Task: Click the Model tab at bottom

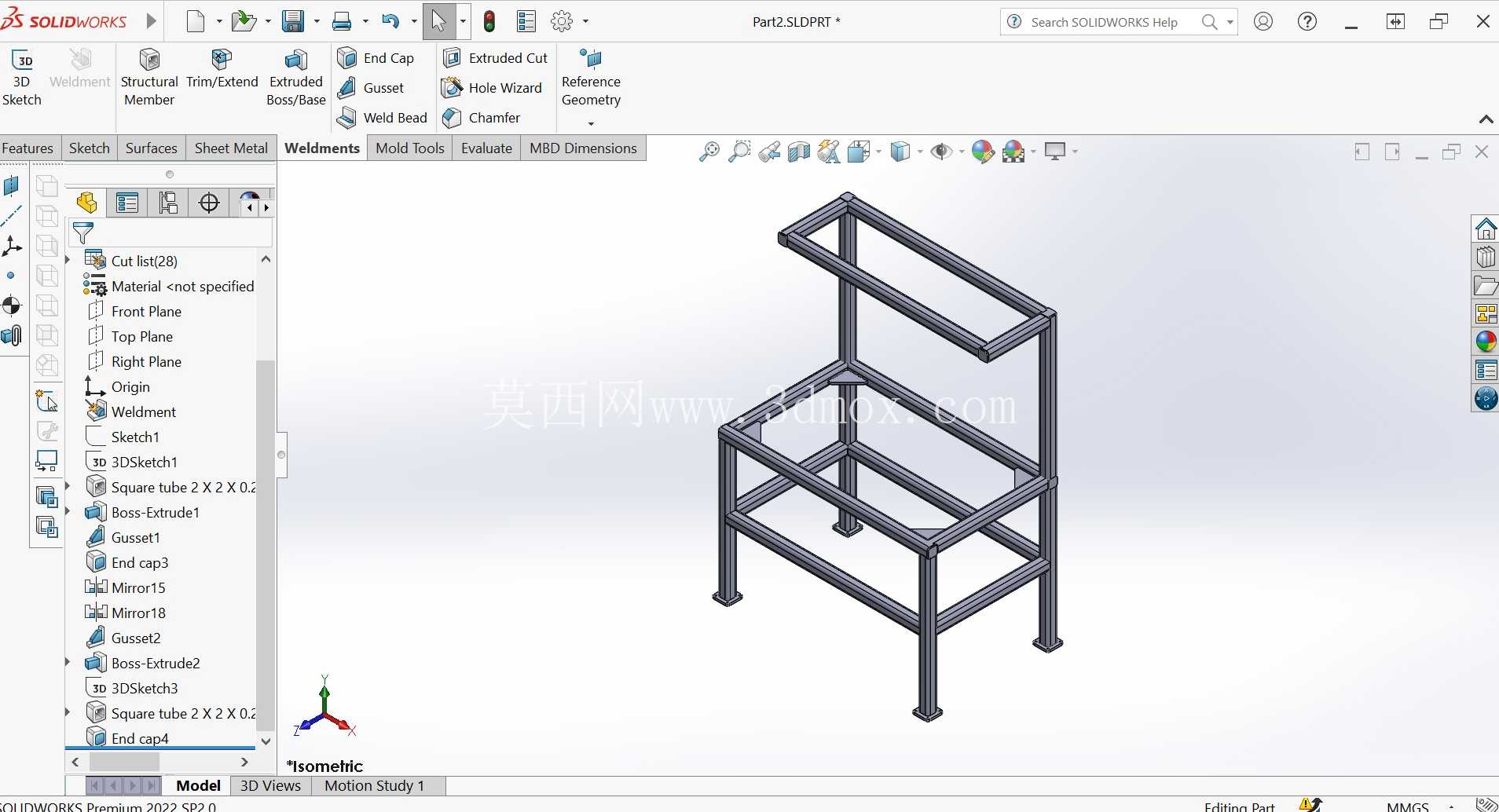Action: tap(198, 786)
